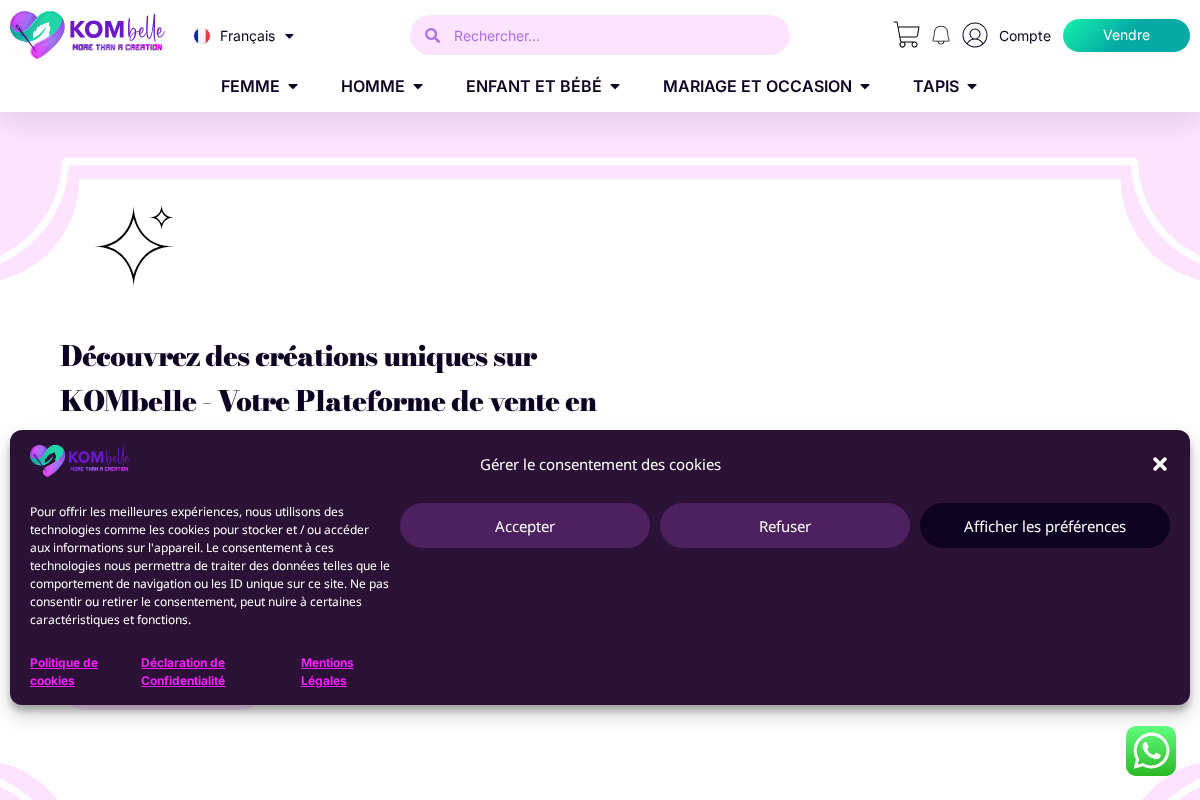Click the heading Découvrez des créations uniques
This screenshot has height=800, width=1200.
point(329,378)
